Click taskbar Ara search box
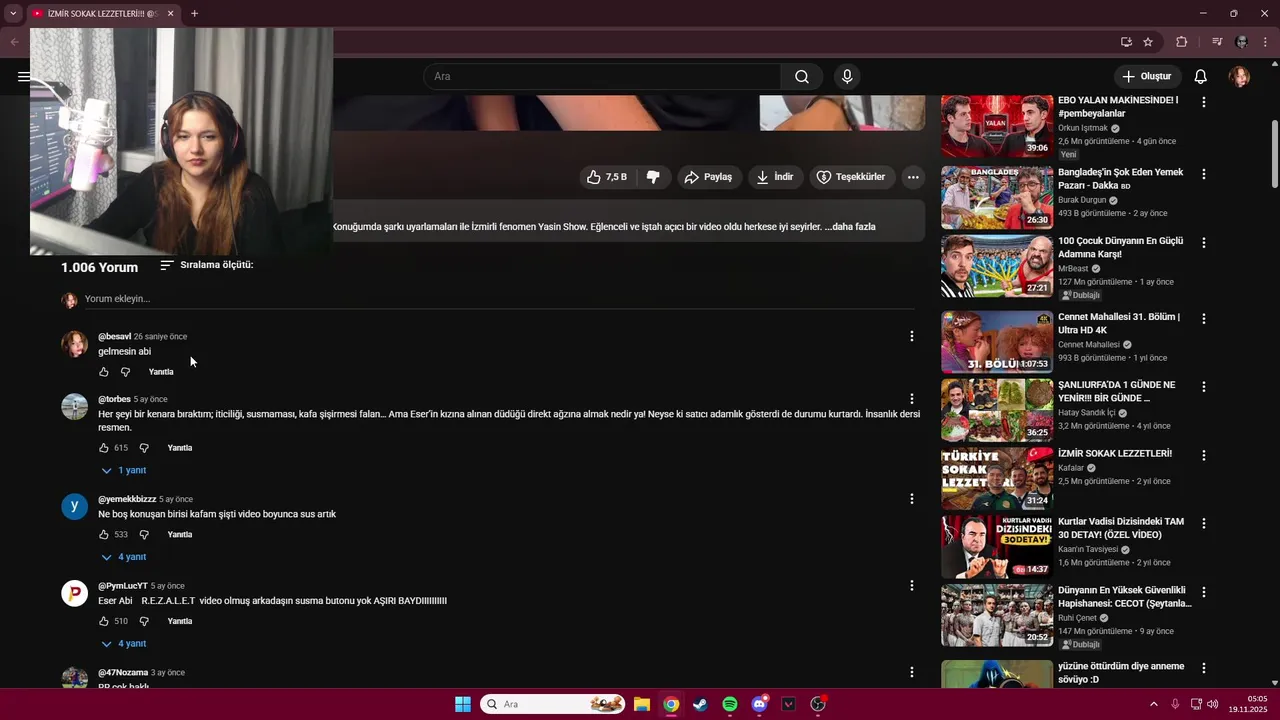The image size is (1280, 720). [x=553, y=704]
